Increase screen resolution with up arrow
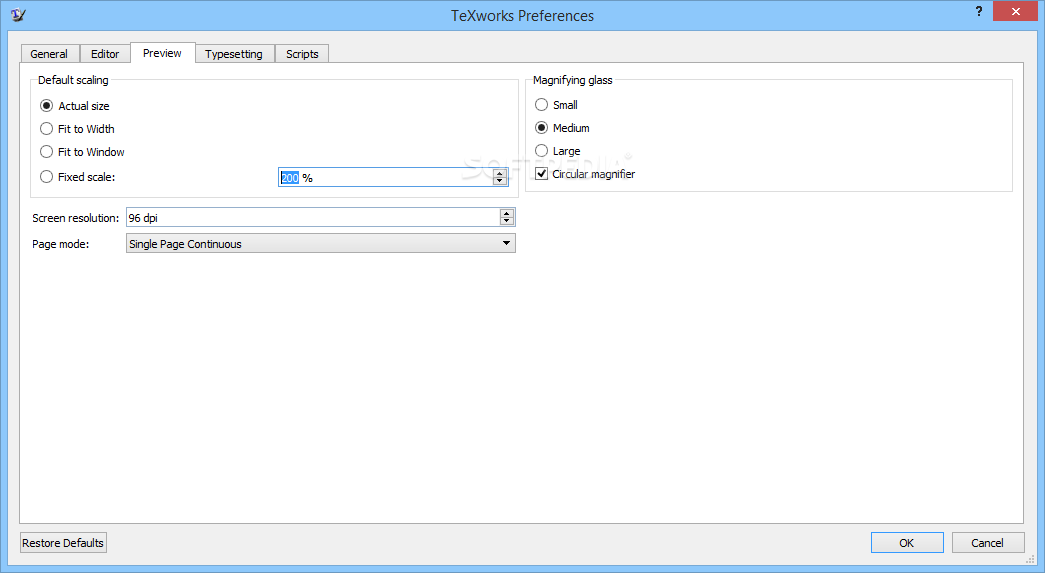 [507, 213]
